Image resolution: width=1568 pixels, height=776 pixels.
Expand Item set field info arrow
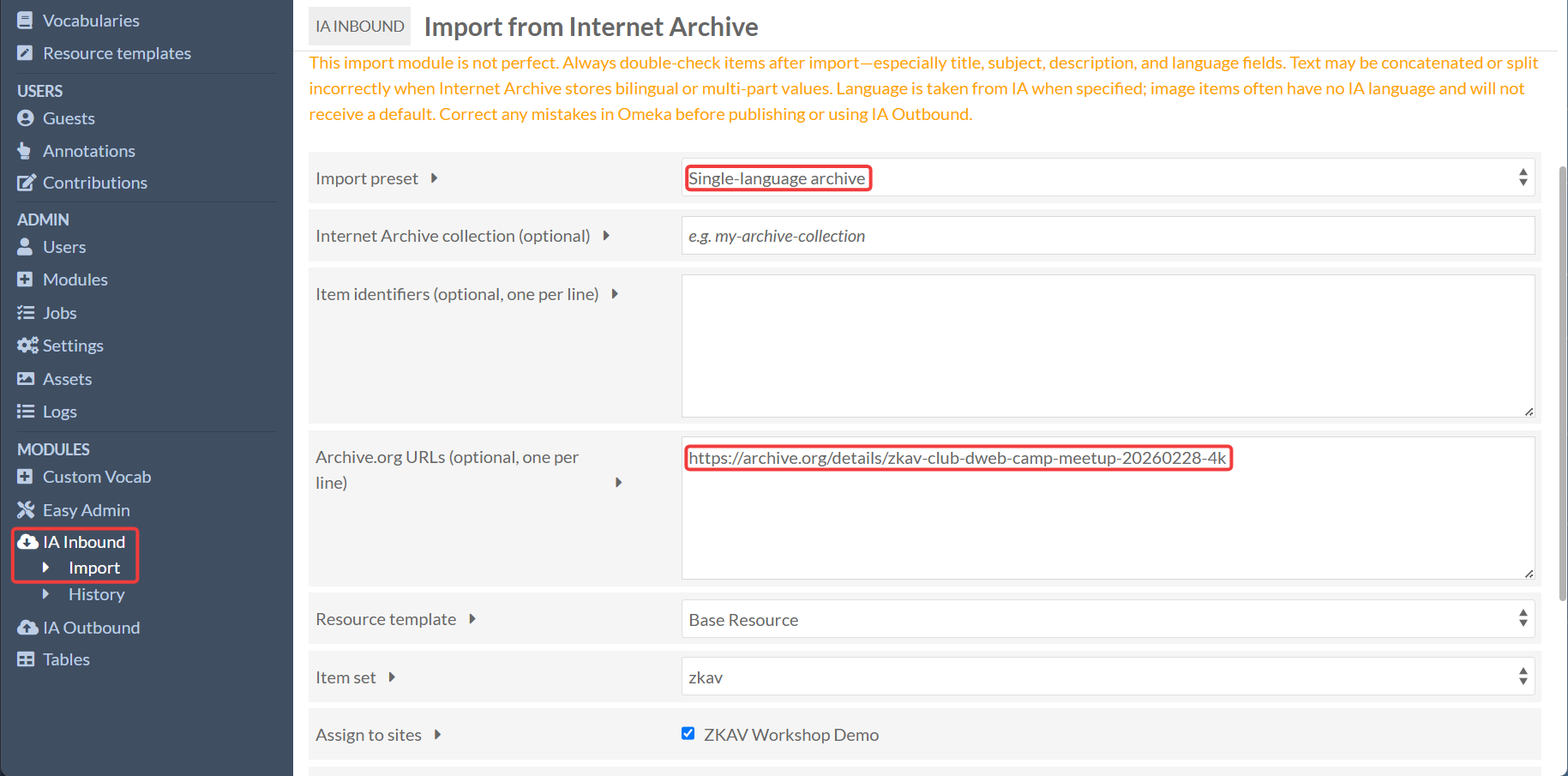(392, 677)
